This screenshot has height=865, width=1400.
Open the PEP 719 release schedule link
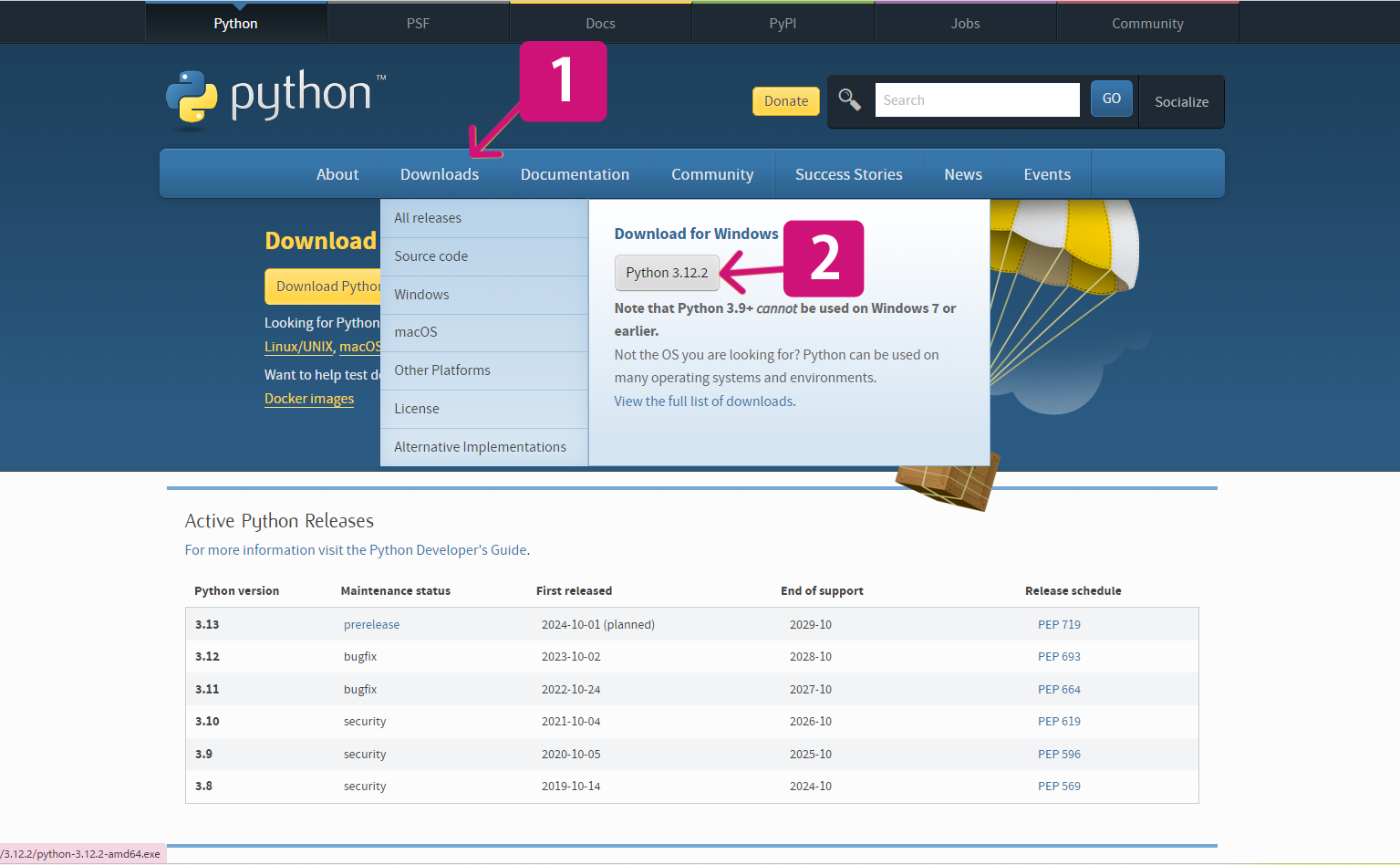coord(1059,625)
